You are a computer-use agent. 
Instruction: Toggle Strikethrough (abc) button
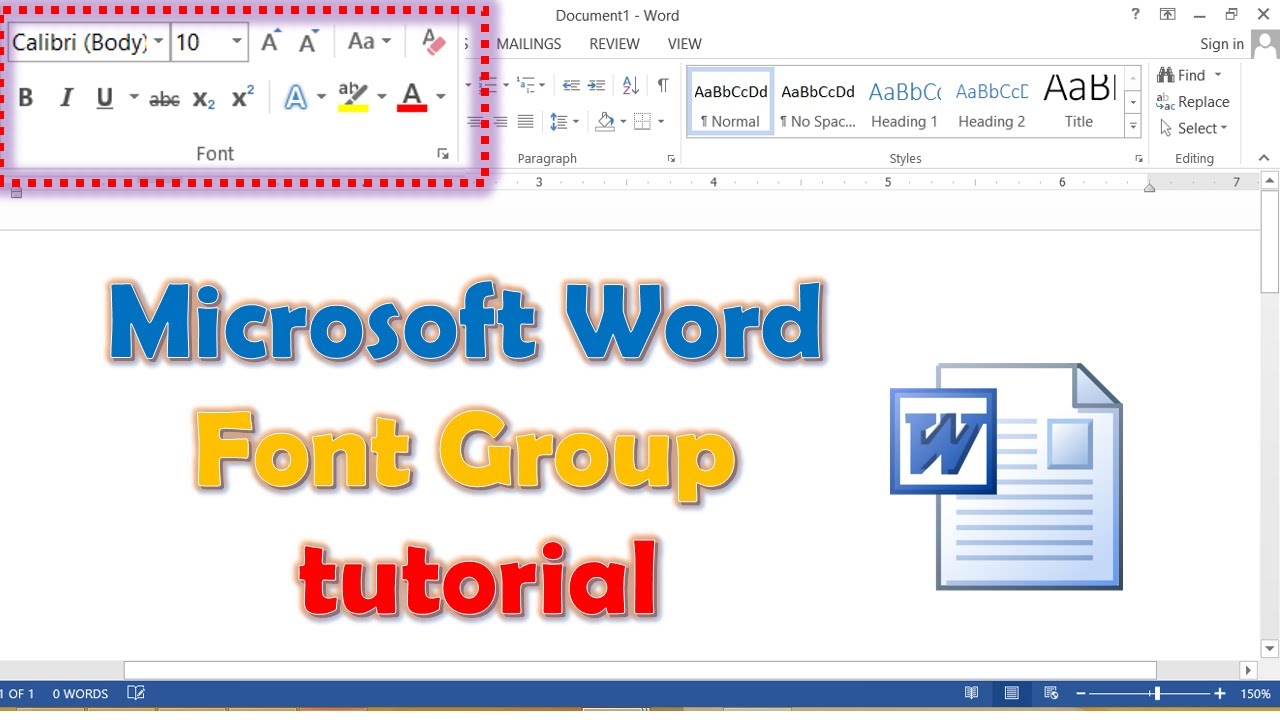click(x=164, y=98)
